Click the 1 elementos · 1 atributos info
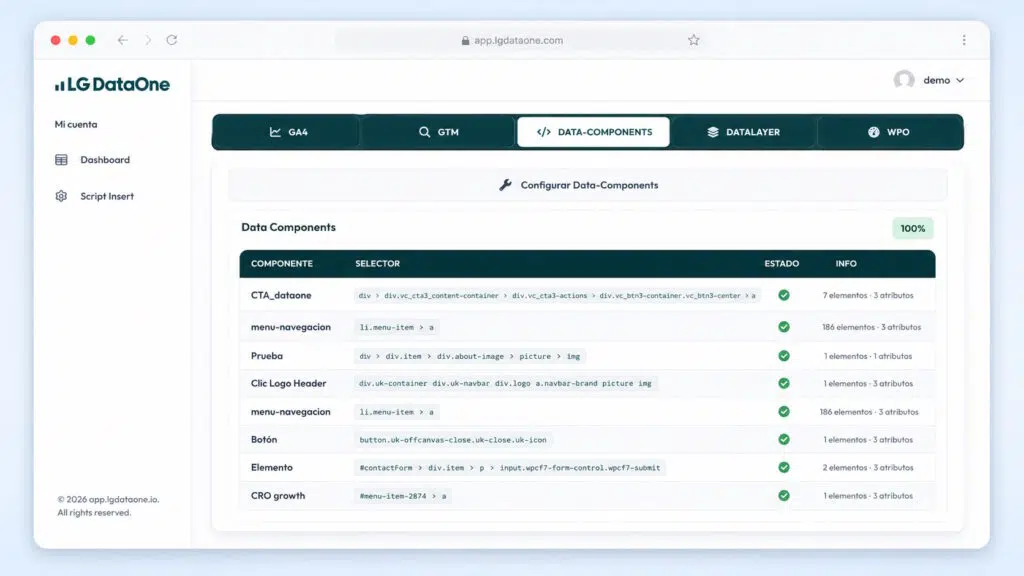This screenshot has width=1024, height=576. tap(868, 356)
